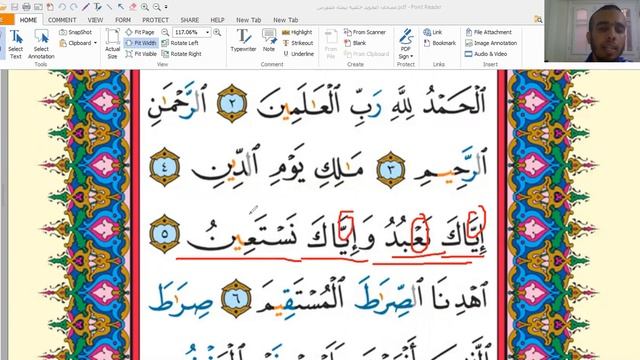Click typewriter icon in quick access bar
The width and height of the screenshot is (640, 360).
[x=98, y=7]
